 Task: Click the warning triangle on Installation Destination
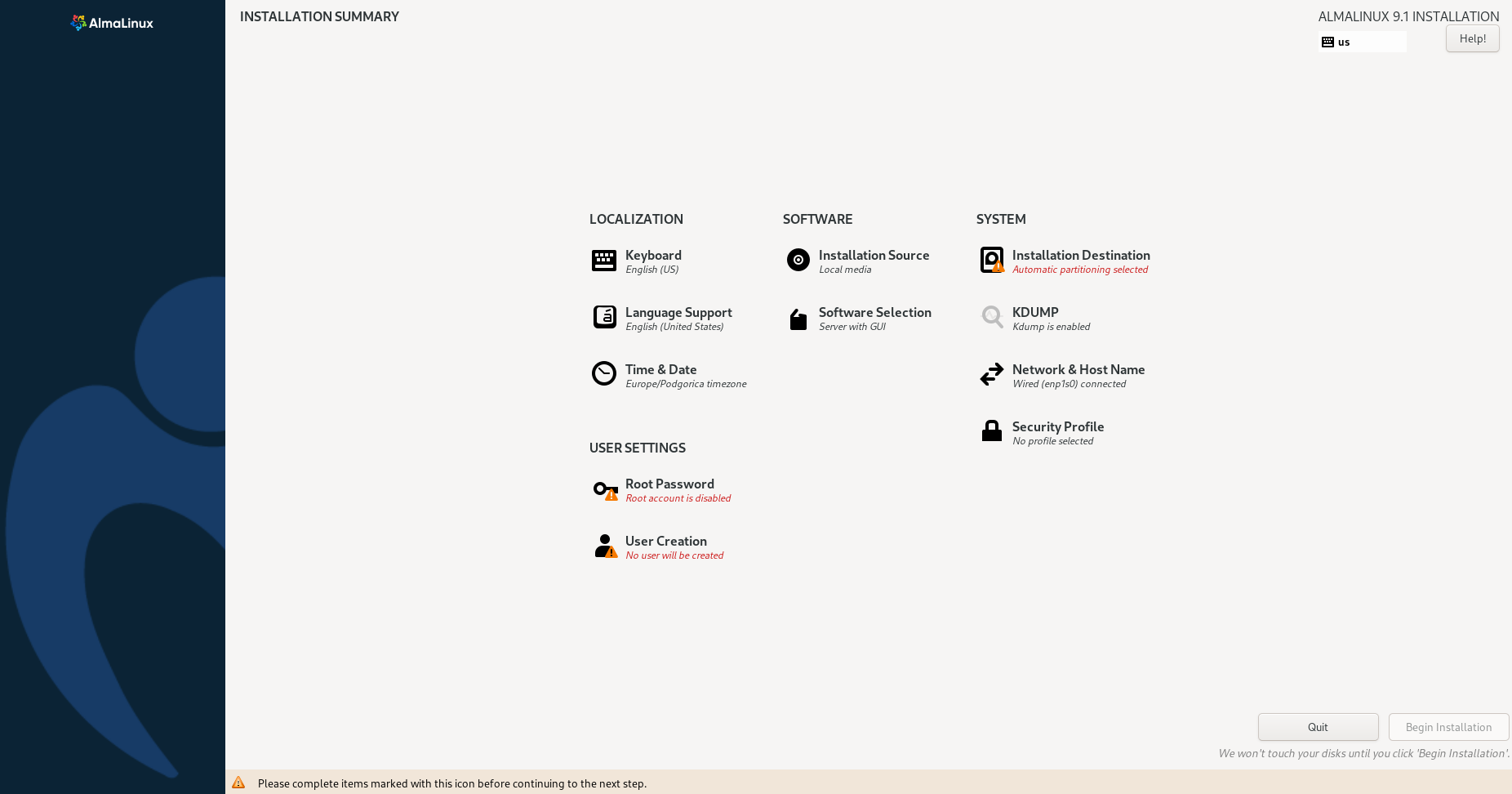[998, 266]
